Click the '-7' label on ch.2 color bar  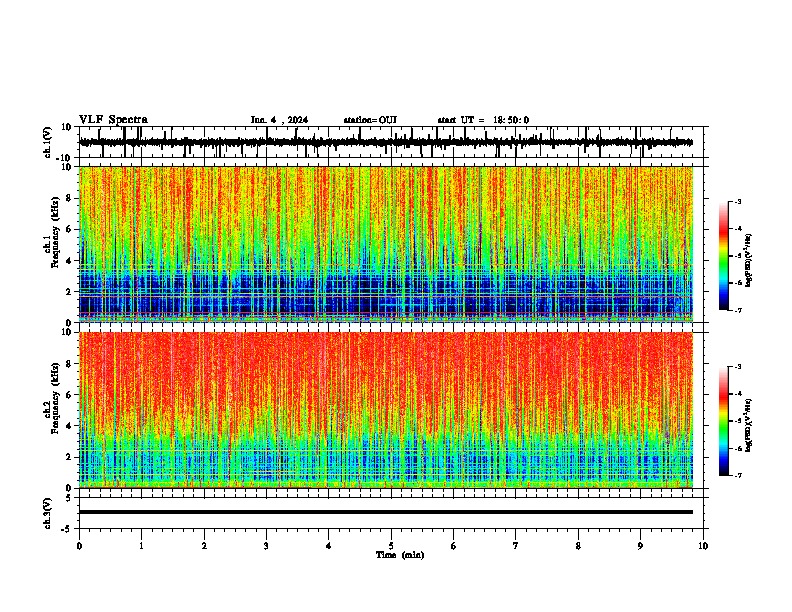click(x=736, y=475)
